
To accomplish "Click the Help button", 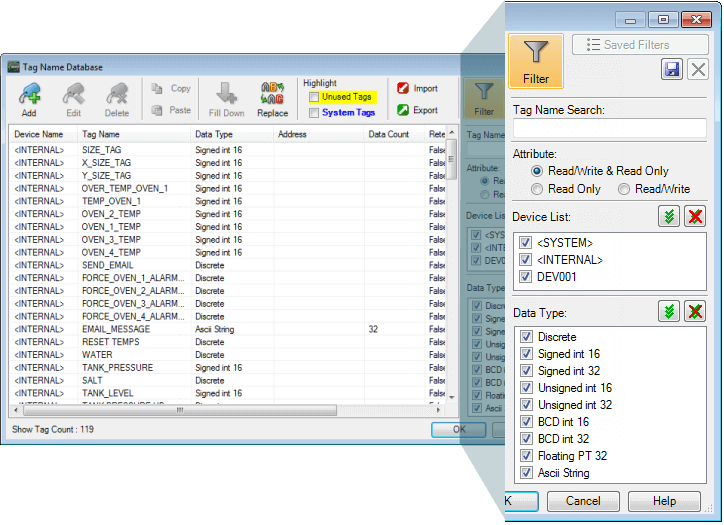I will click(x=664, y=501).
